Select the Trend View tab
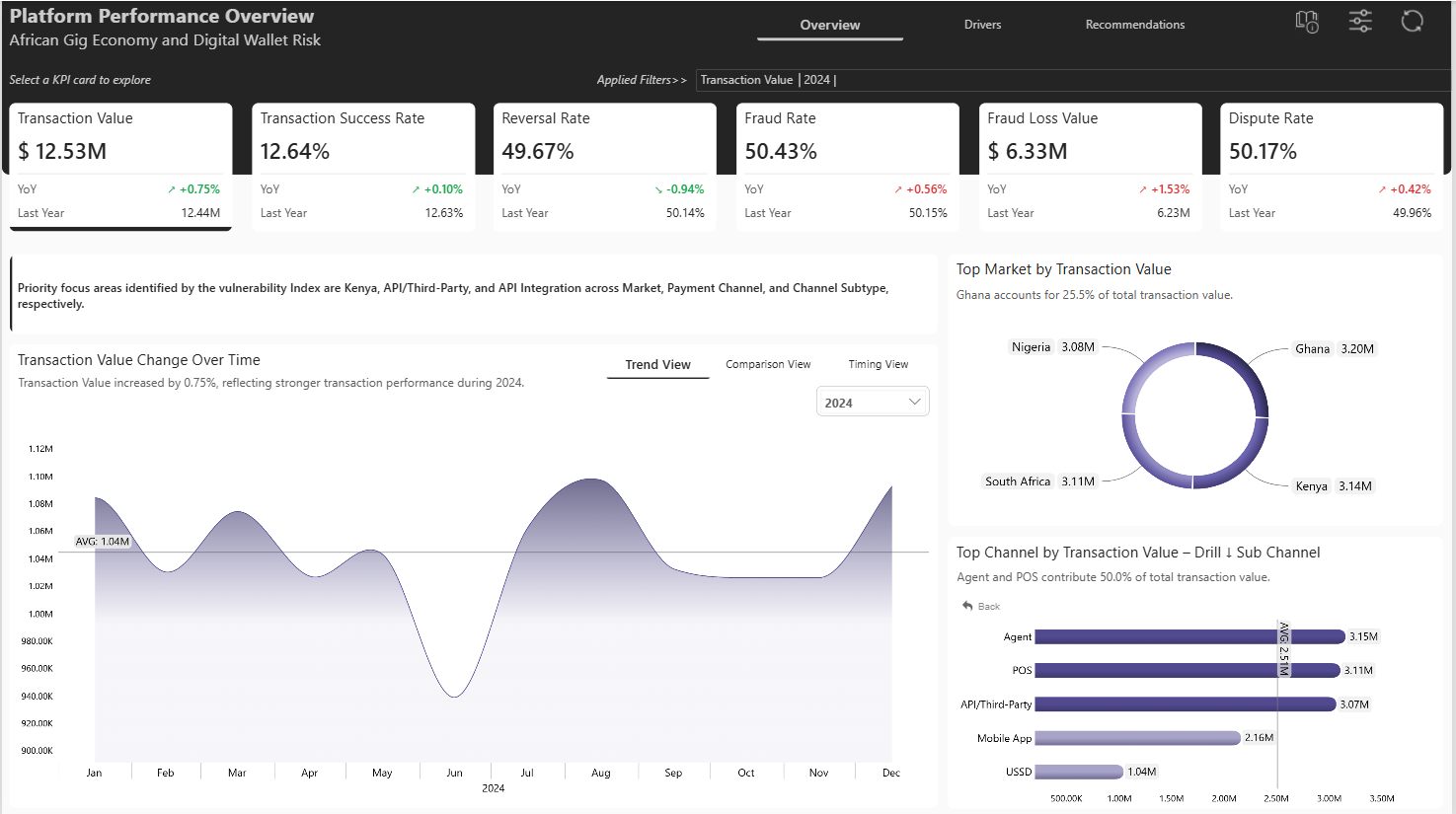This screenshot has width=1456, height=814. point(658,364)
